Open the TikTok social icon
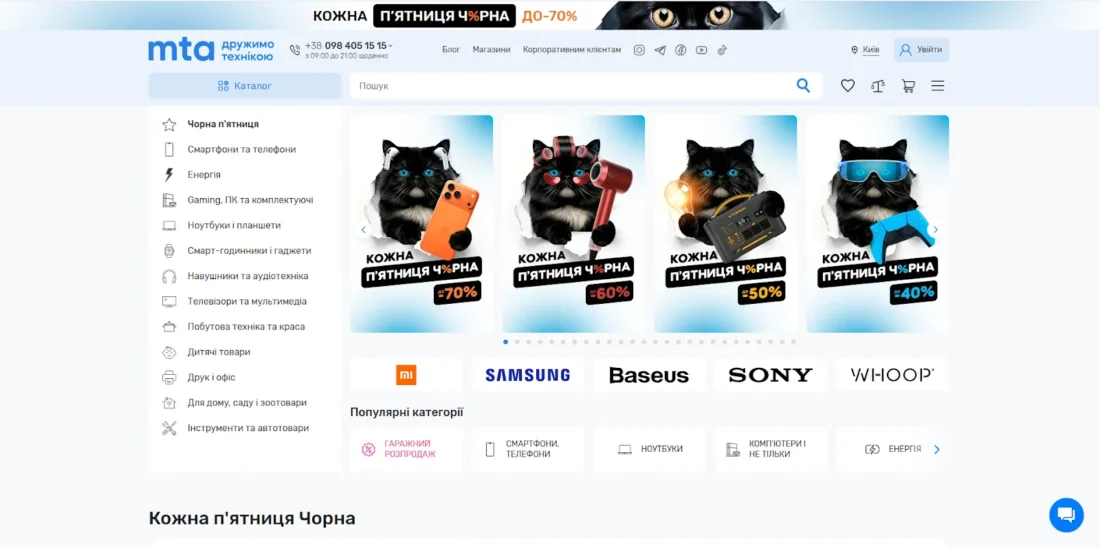Image resolution: width=1100 pixels, height=548 pixels. pyautogui.click(x=723, y=50)
